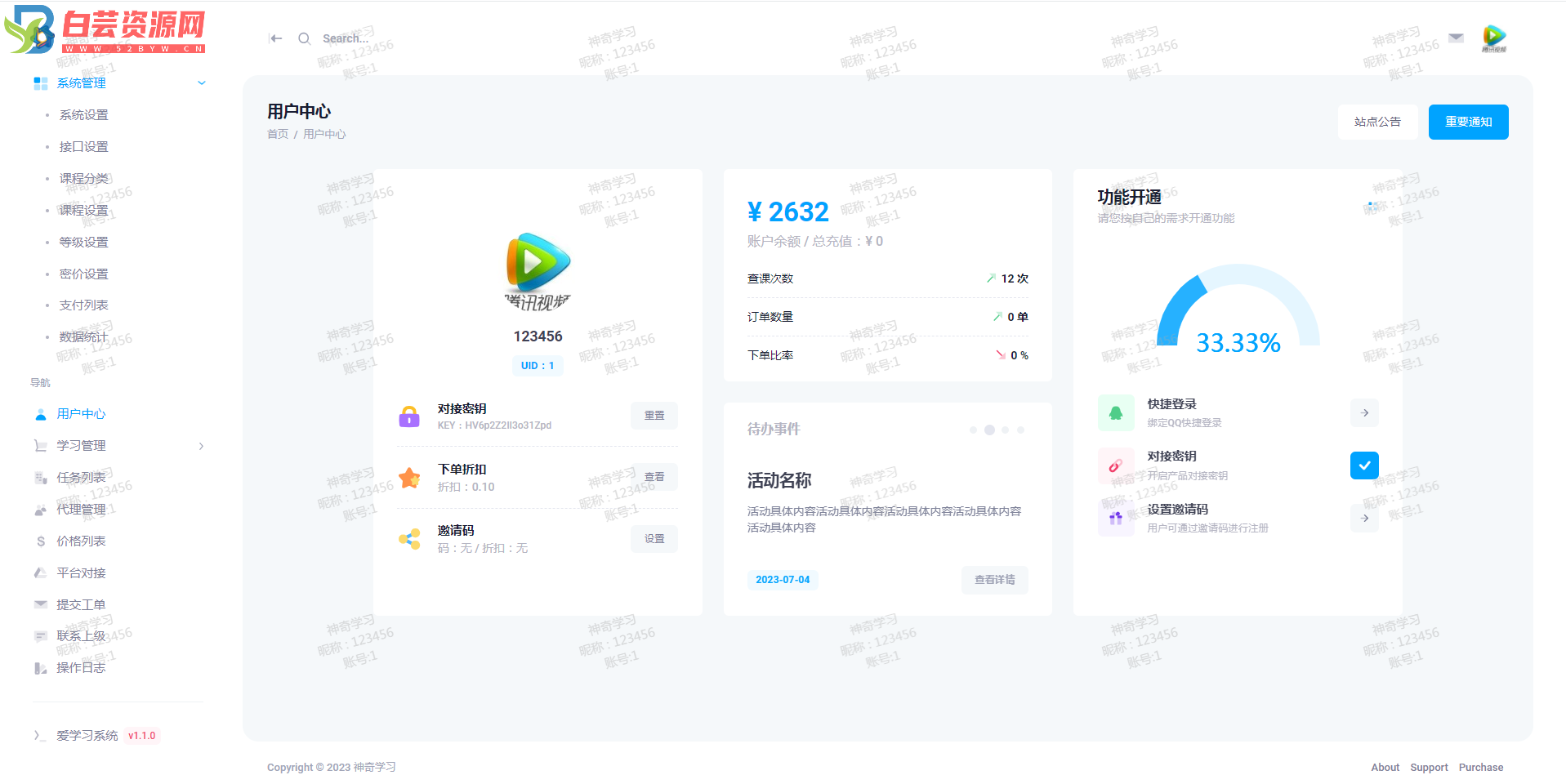The image size is (1566, 784).
Task: Select the active second 待办事件 carousel dot
Action: (x=989, y=430)
